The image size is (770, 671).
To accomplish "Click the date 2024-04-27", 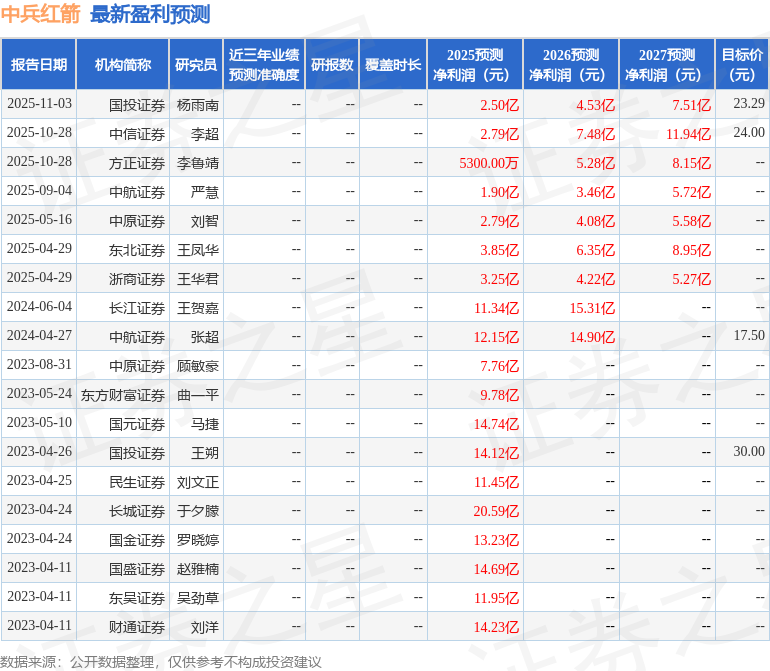I will tap(39, 336).
